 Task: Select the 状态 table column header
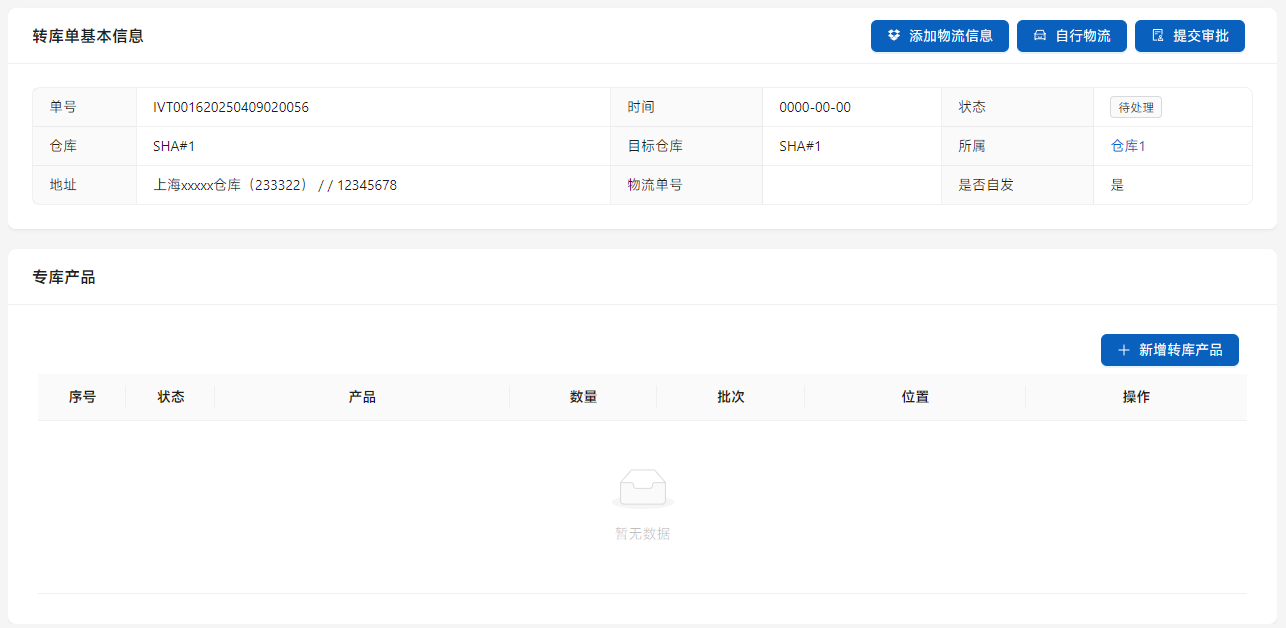(x=171, y=397)
